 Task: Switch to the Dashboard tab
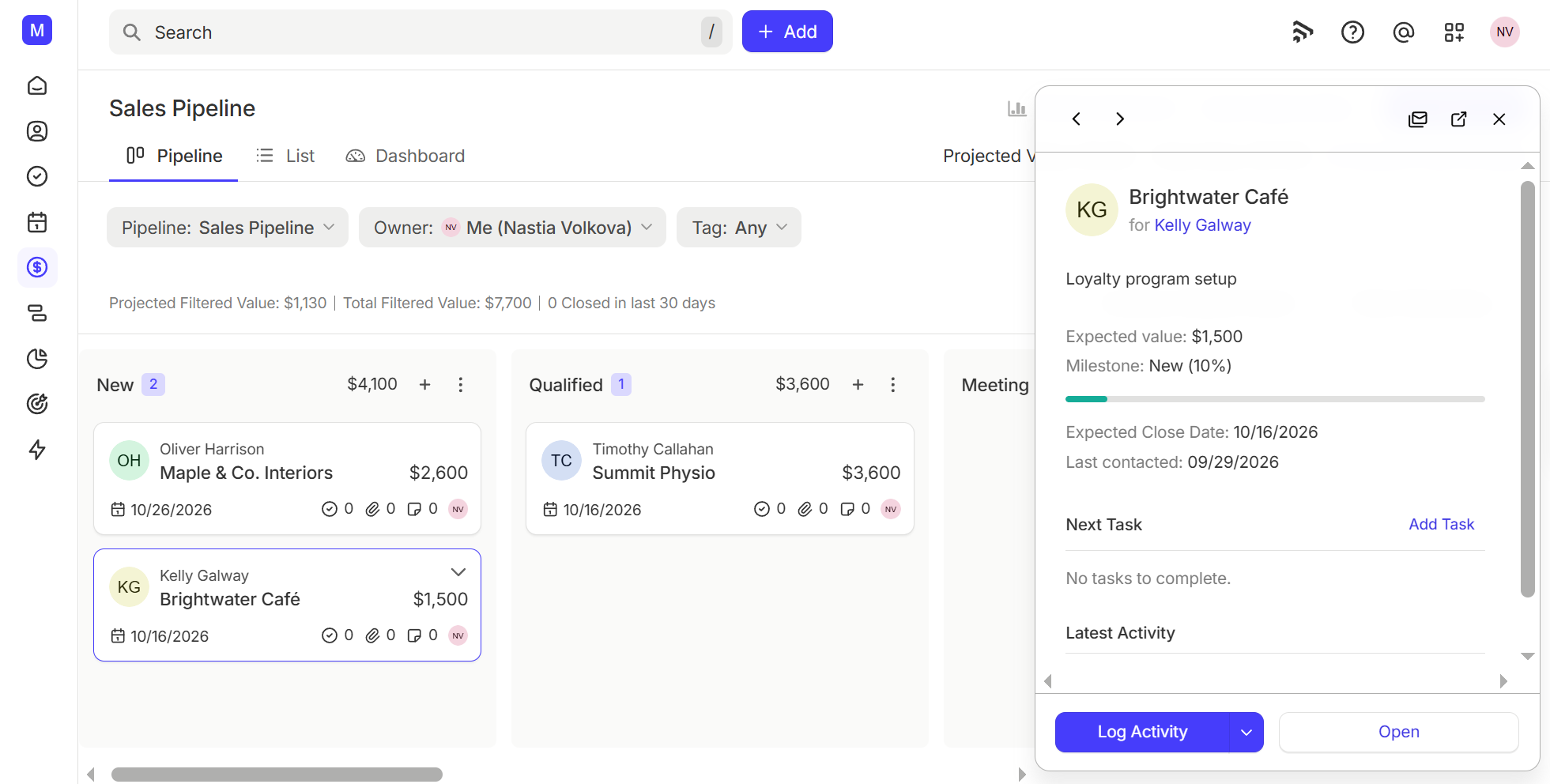click(x=405, y=156)
